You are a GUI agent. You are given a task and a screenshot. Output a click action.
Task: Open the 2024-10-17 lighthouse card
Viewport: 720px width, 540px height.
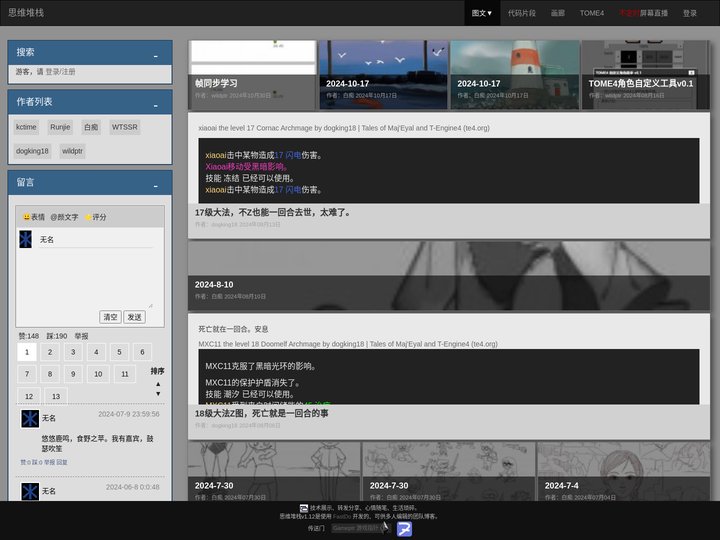(515, 75)
